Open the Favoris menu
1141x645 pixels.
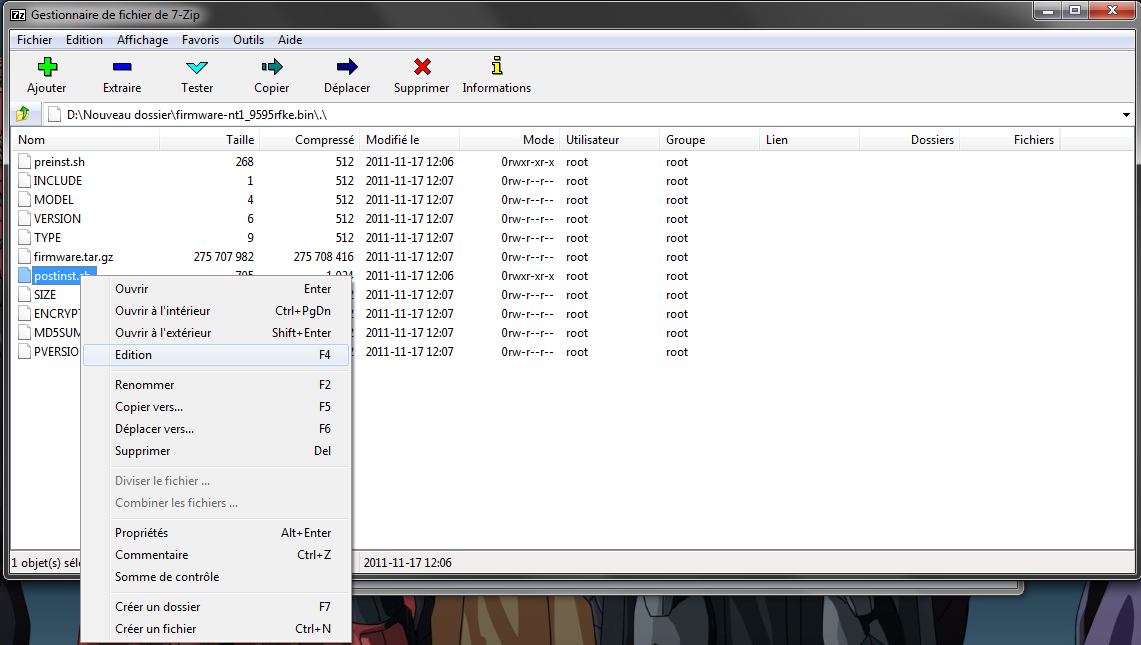point(200,40)
